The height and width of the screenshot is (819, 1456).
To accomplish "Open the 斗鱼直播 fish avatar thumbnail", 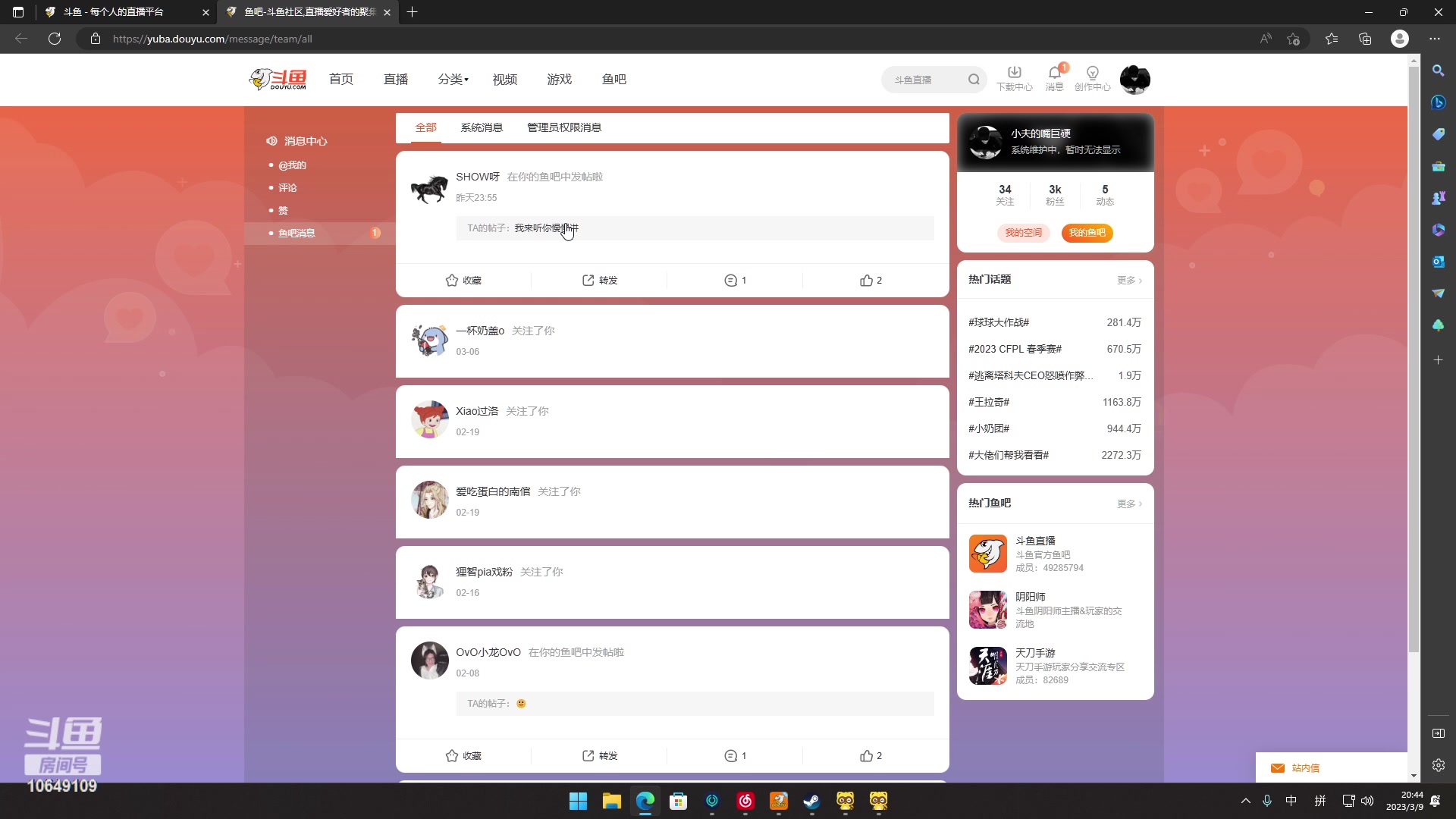I will pyautogui.click(x=987, y=554).
